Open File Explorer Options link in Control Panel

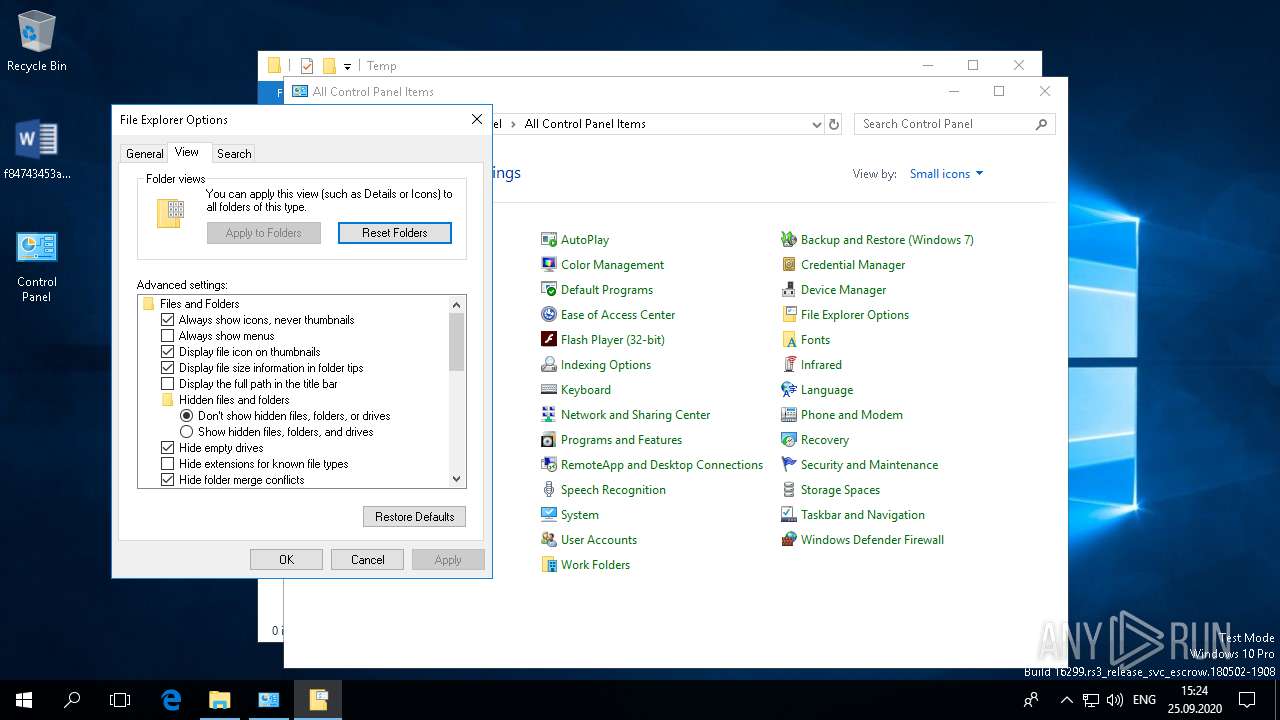(x=855, y=315)
